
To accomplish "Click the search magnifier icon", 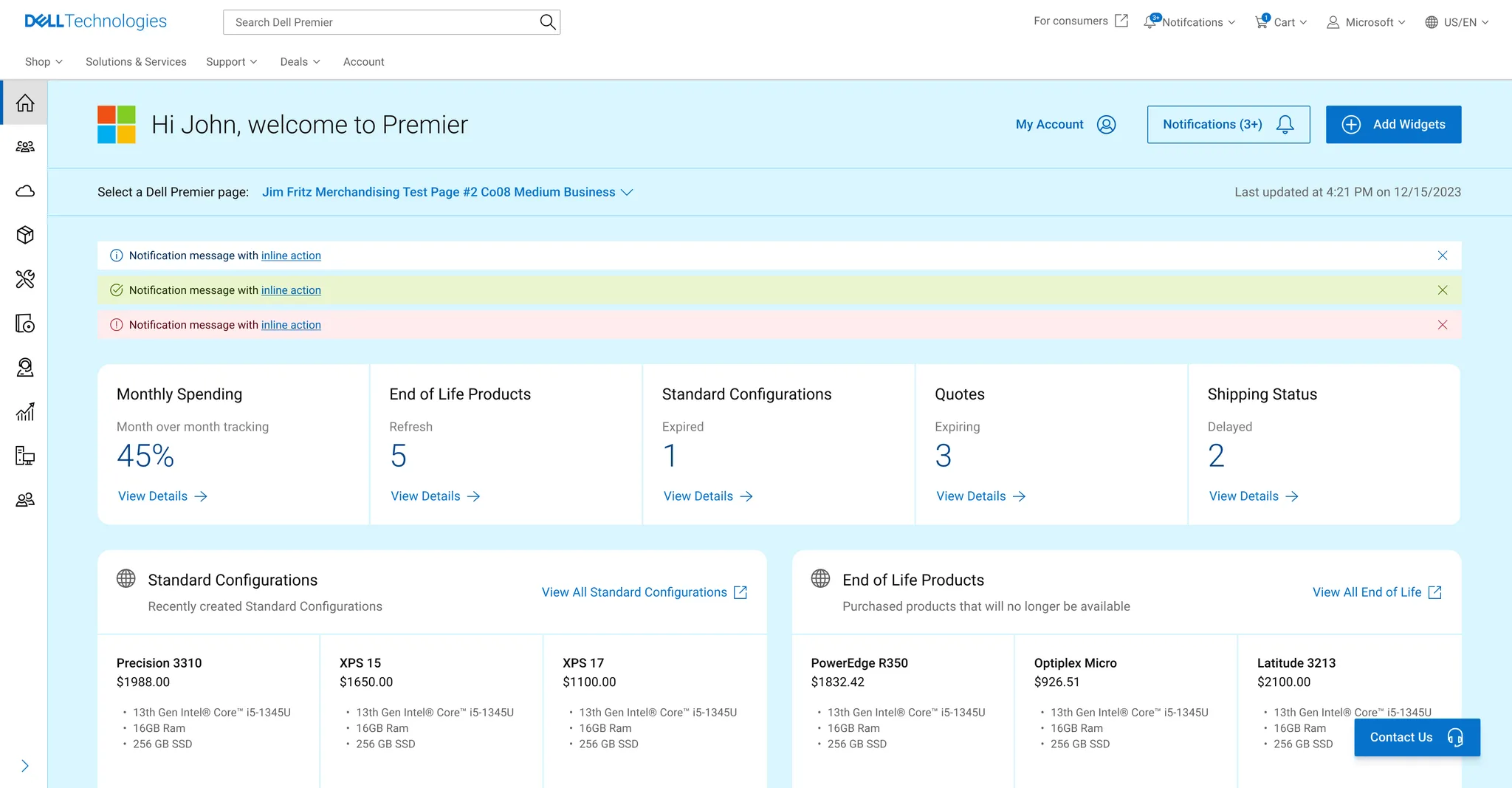I will (x=547, y=22).
